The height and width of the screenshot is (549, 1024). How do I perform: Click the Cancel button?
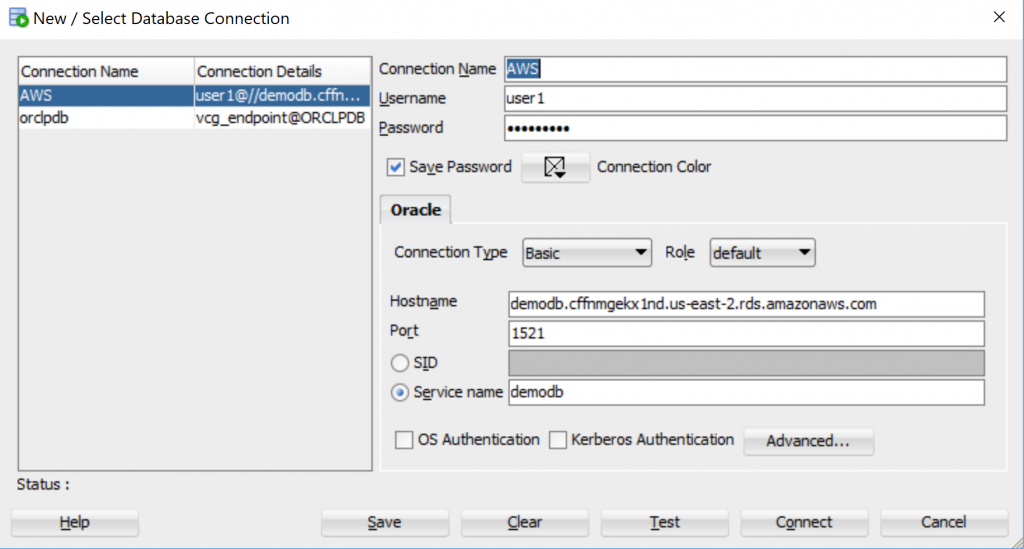(x=944, y=522)
